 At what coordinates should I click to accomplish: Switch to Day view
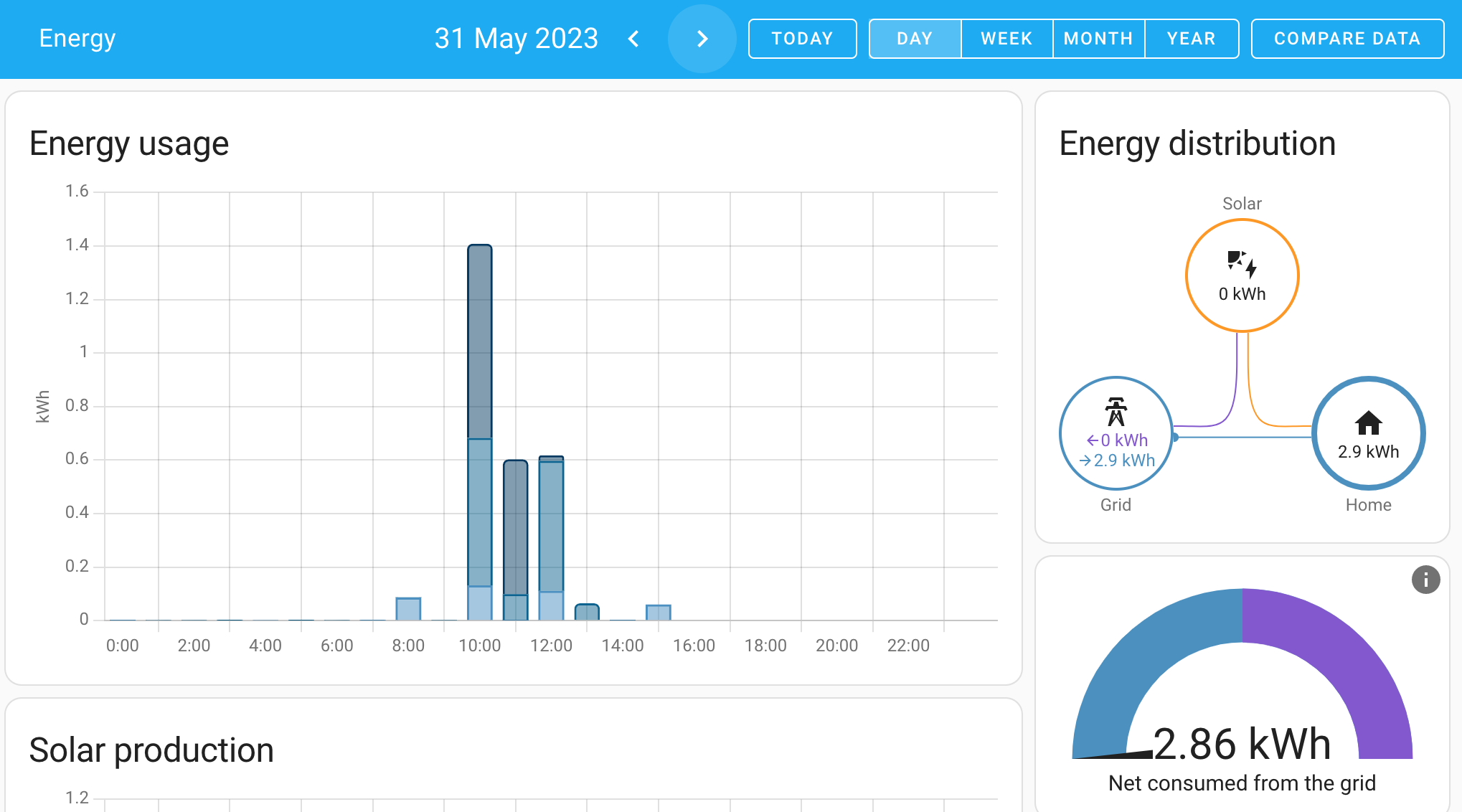click(914, 39)
